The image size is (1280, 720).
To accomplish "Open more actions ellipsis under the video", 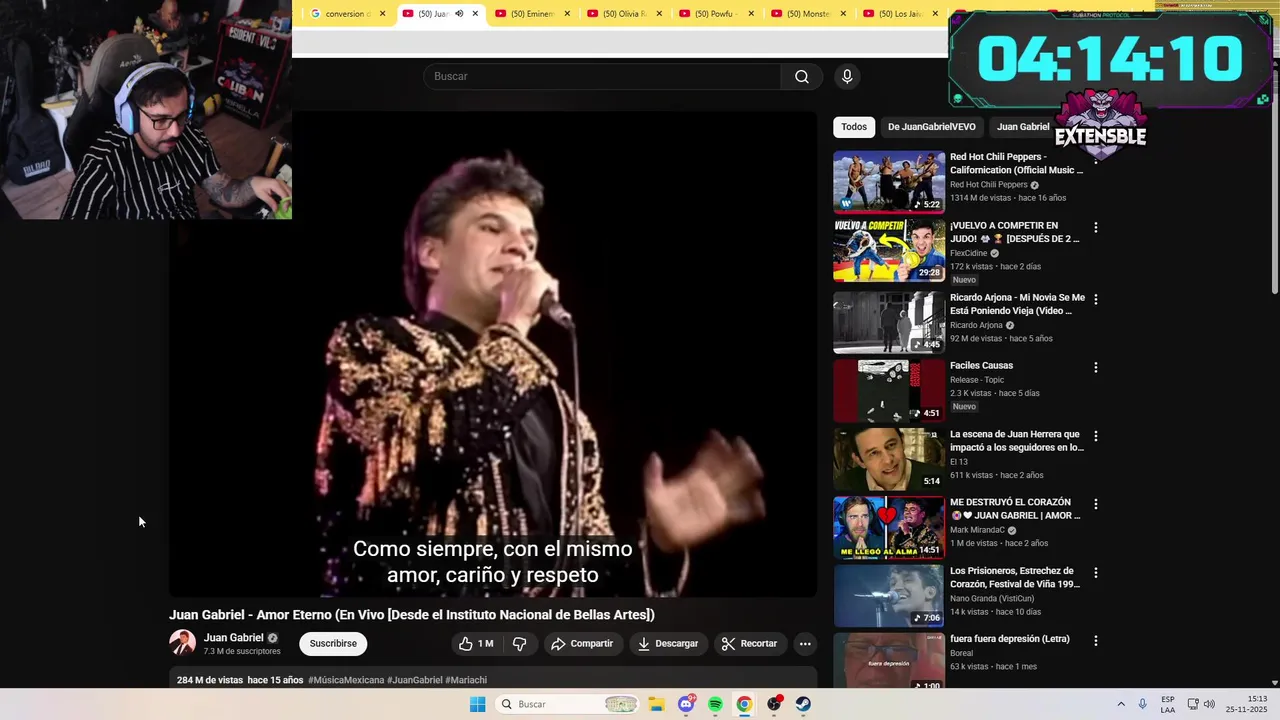I will pyautogui.click(x=805, y=644).
